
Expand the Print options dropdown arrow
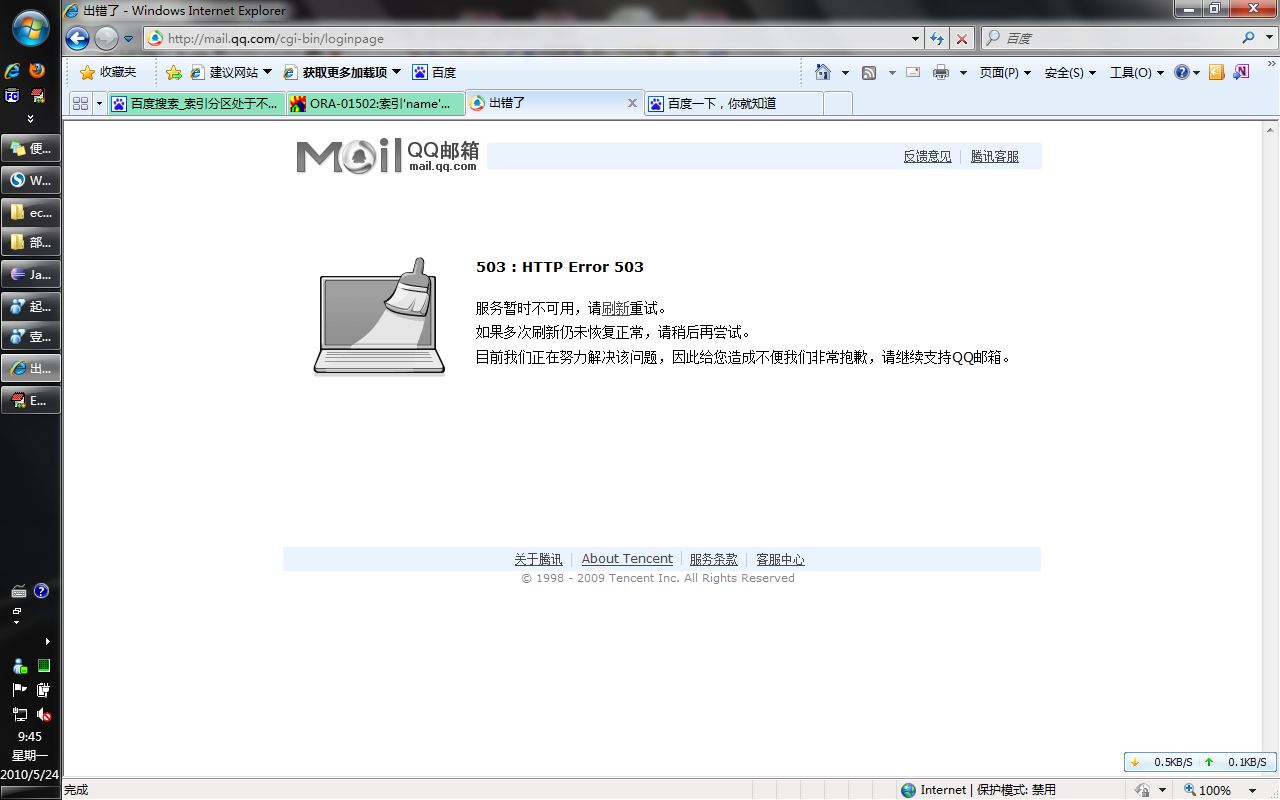(963, 73)
